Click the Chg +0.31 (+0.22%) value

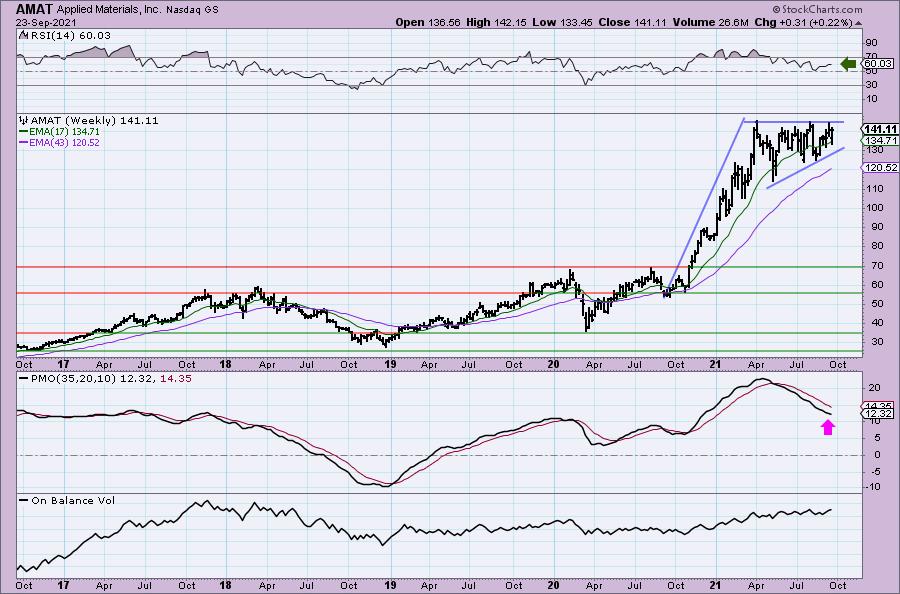click(804, 22)
